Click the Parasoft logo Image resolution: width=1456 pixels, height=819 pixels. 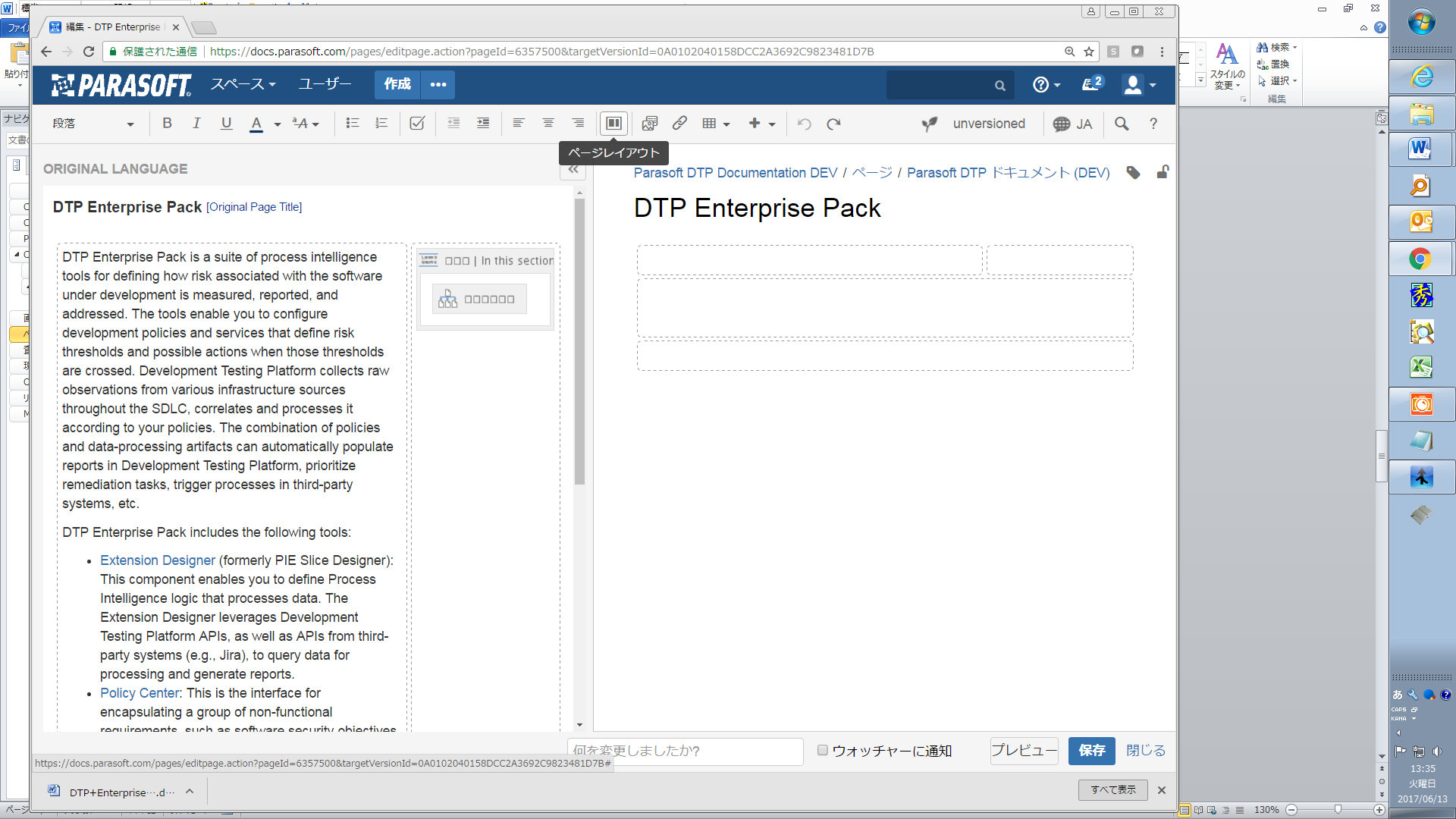point(121,85)
